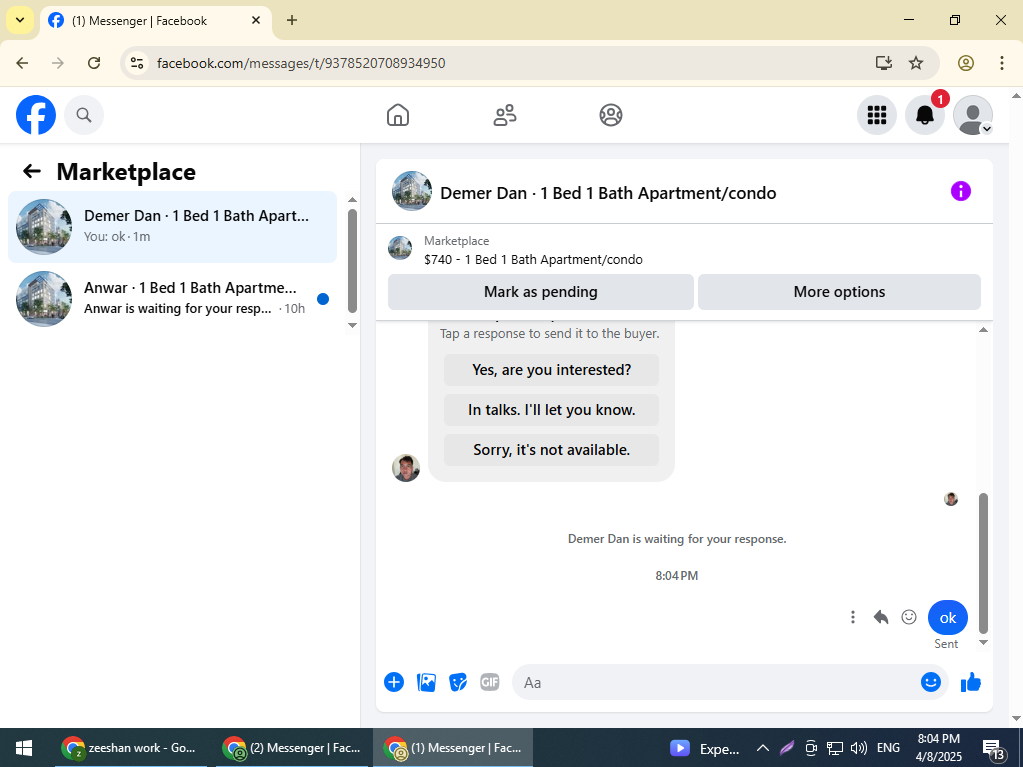The image size is (1023, 767).
Task: Open the Windows Start menu
Action: (24, 748)
